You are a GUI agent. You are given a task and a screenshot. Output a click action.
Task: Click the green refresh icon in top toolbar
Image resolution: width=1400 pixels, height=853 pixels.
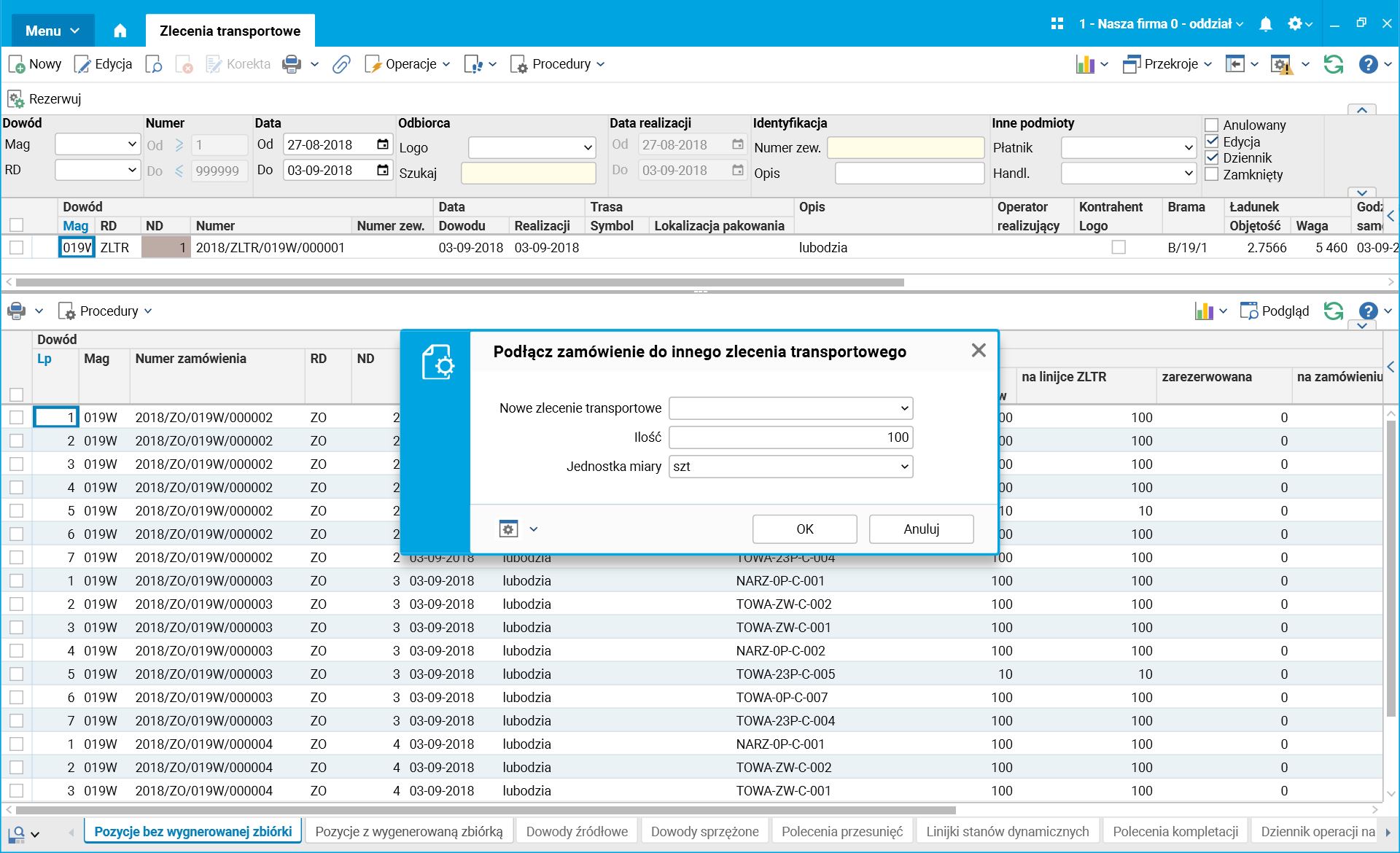pyautogui.click(x=1334, y=64)
